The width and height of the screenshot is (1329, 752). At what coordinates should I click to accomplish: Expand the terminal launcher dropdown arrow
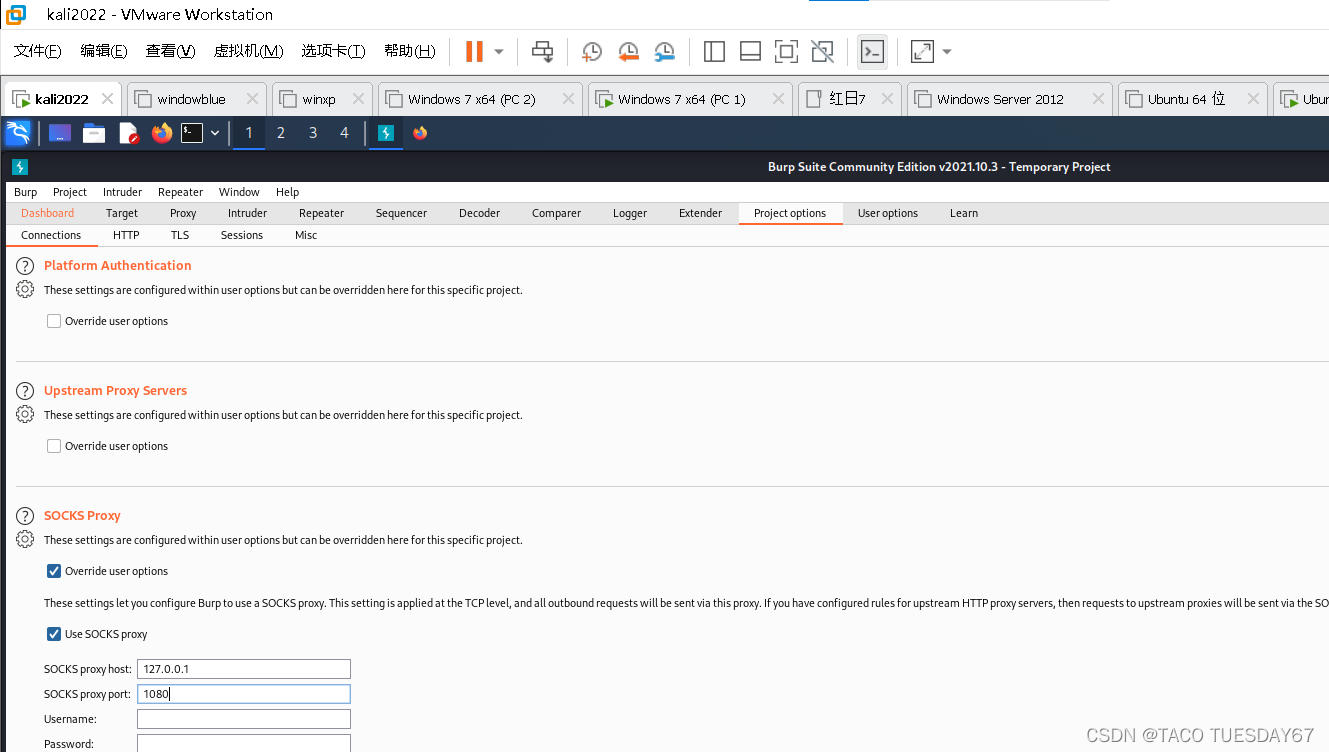coord(215,133)
